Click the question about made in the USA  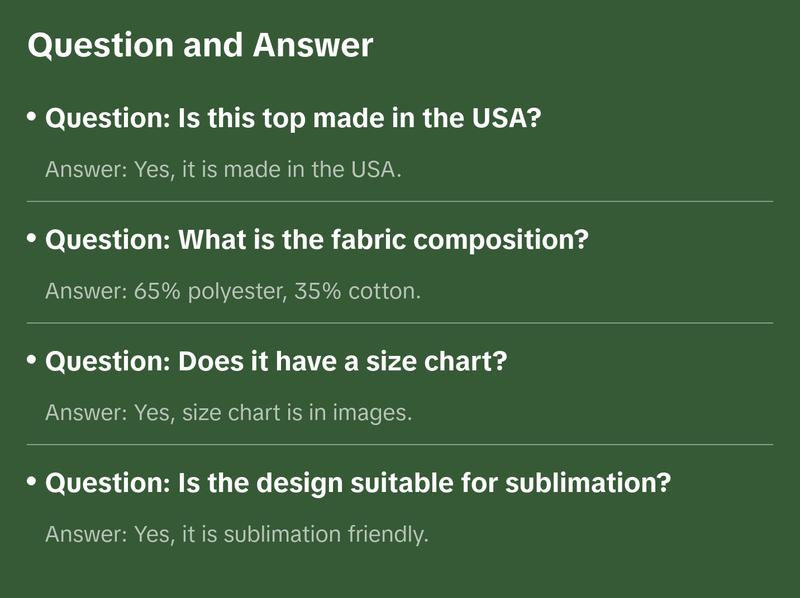pos(294,119)
